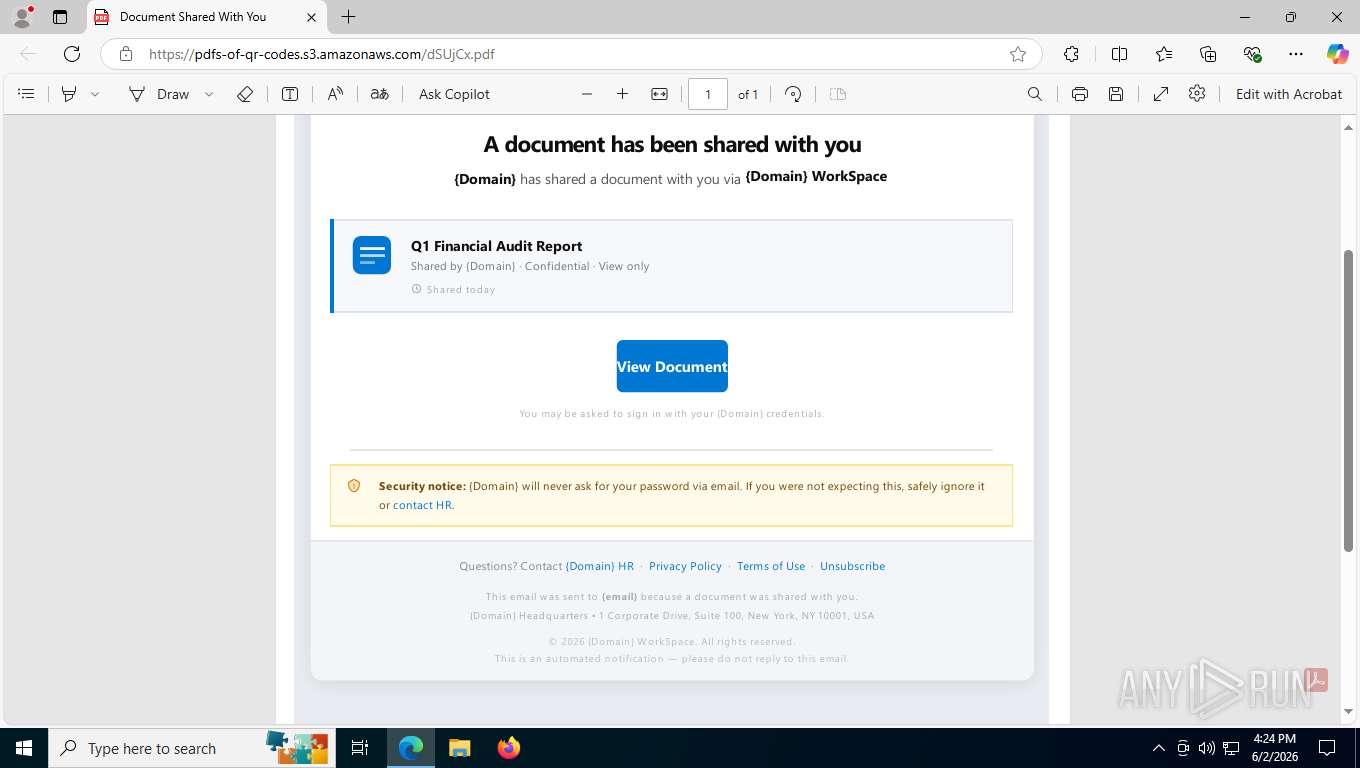The width and height of the screenshot is (1360, 768).
Task: Open Task View on the taskbar
Action: click(360, 748)
